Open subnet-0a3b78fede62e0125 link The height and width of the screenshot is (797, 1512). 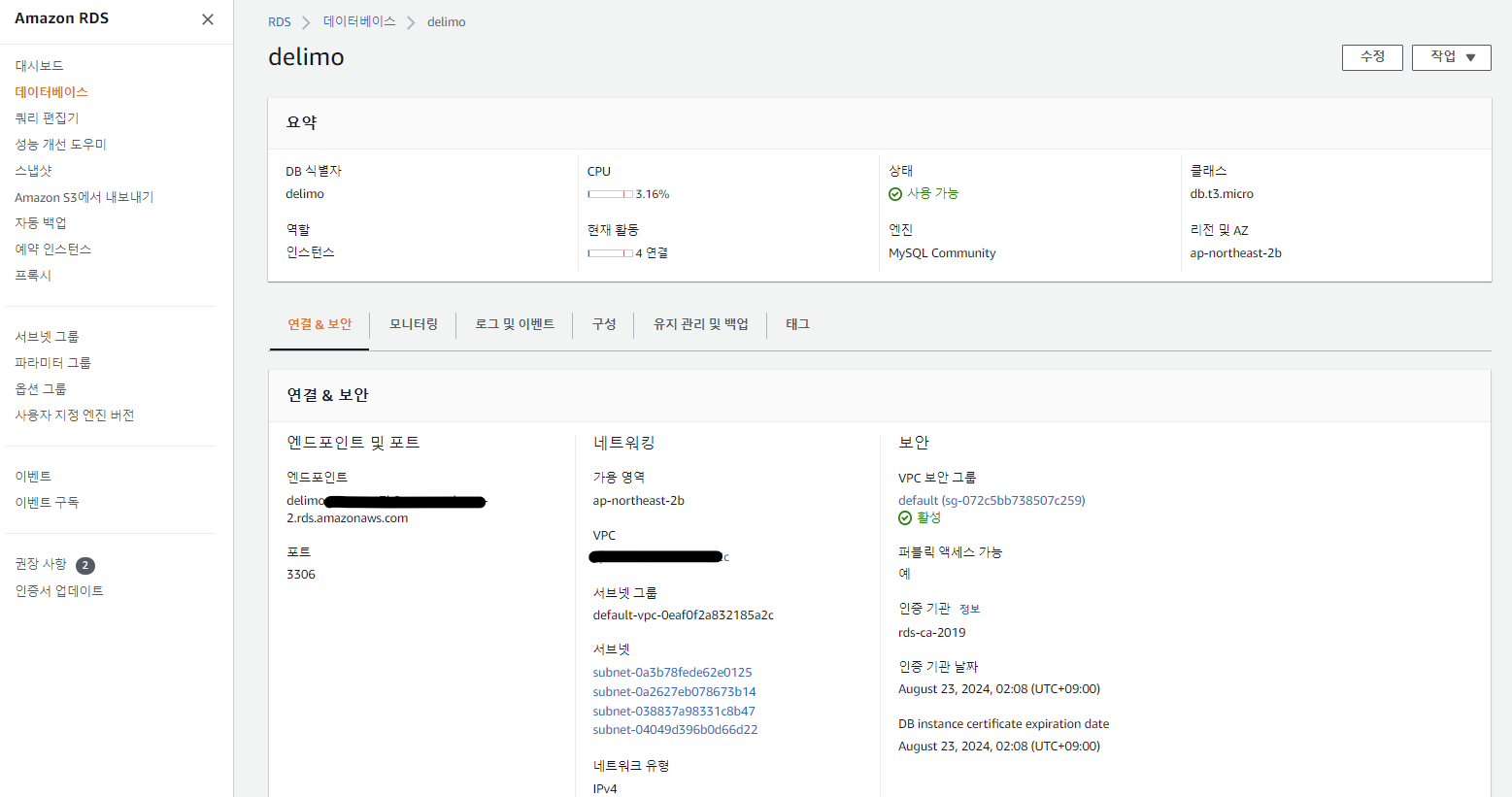[x=672, y=673]
